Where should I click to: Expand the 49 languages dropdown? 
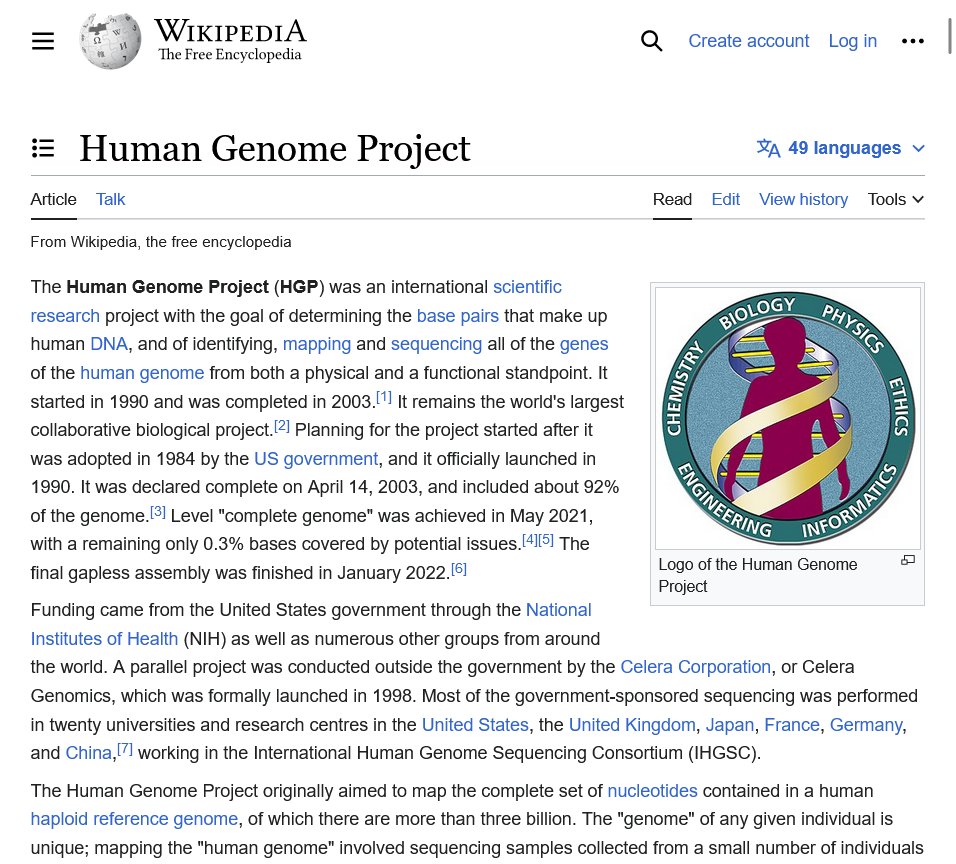click(841, 148)
